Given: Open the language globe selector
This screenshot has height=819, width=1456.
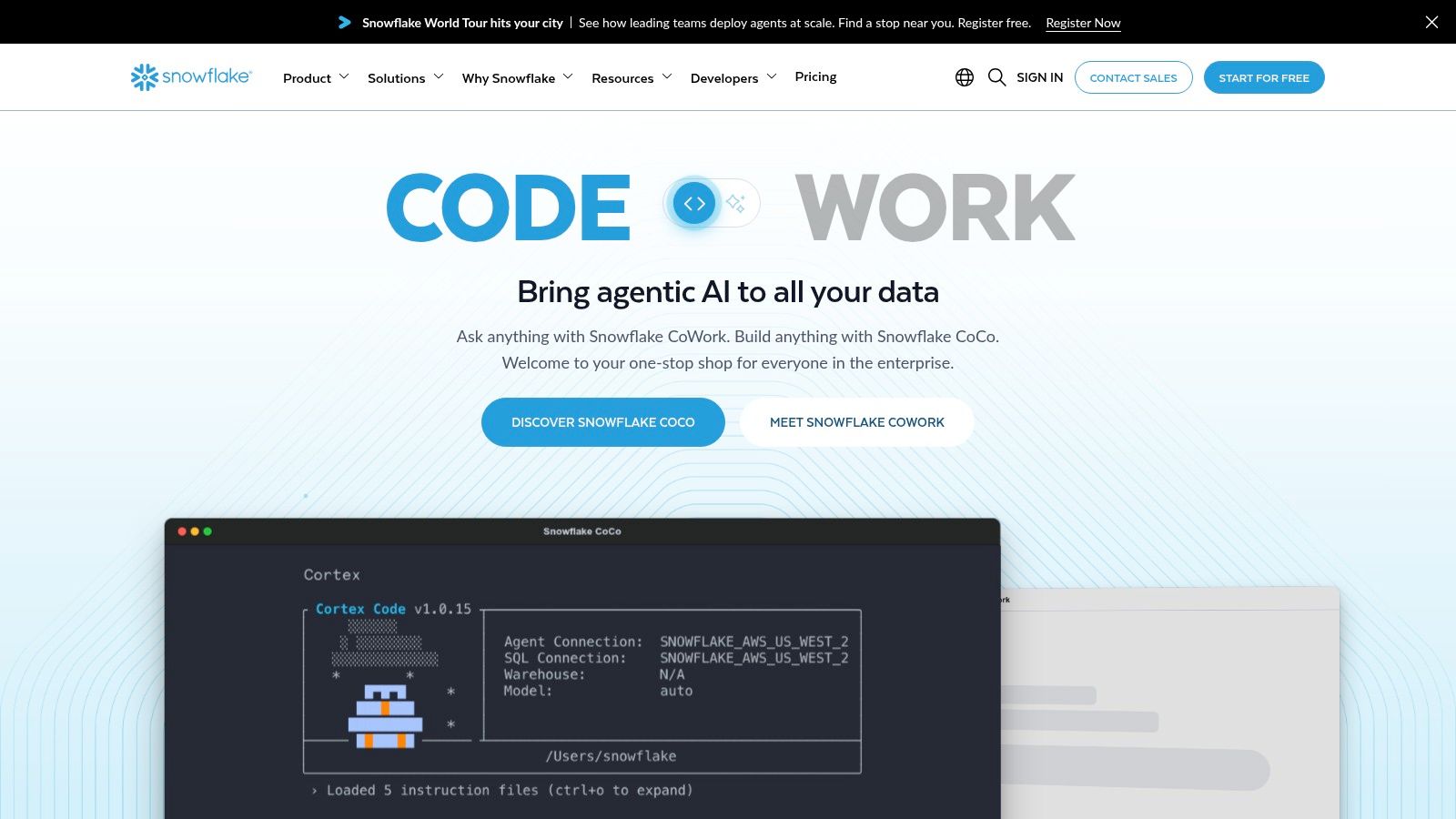Looking at the screenshot, I should click(x=965, y=77).
